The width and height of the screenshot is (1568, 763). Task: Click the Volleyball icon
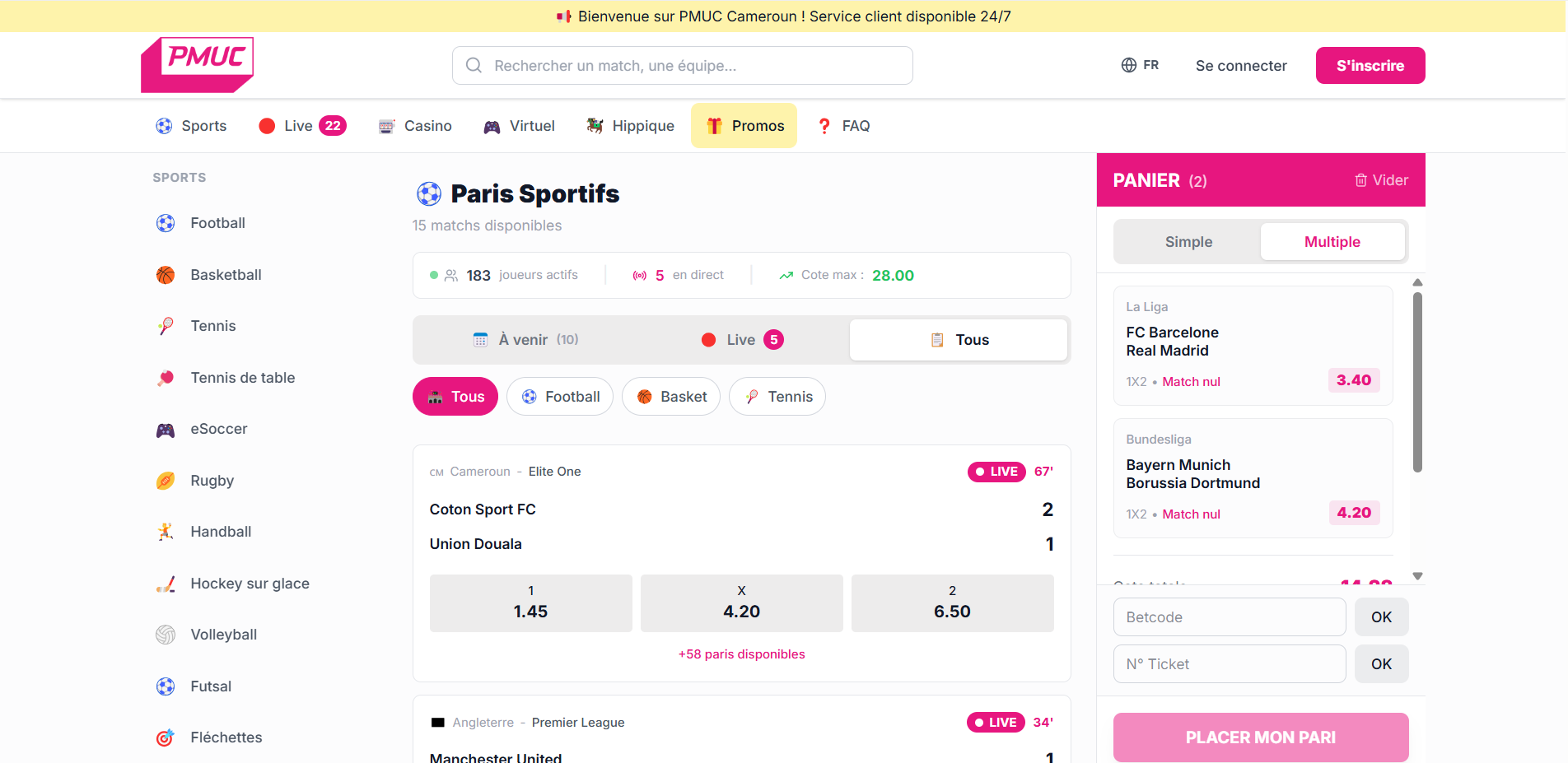pos(166,635)
